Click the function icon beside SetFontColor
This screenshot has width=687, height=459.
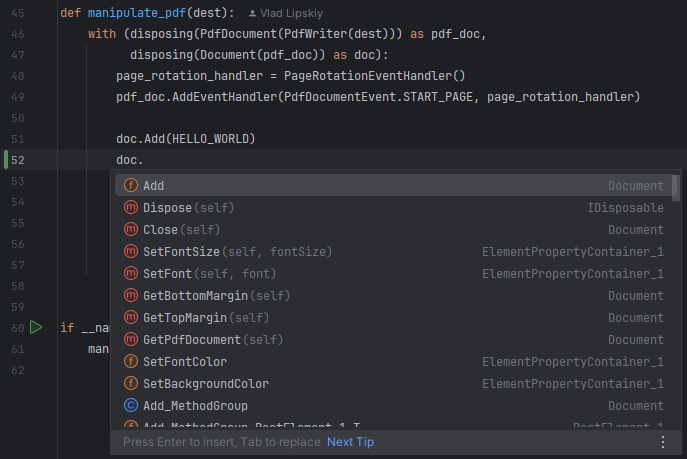pos(130,362)
